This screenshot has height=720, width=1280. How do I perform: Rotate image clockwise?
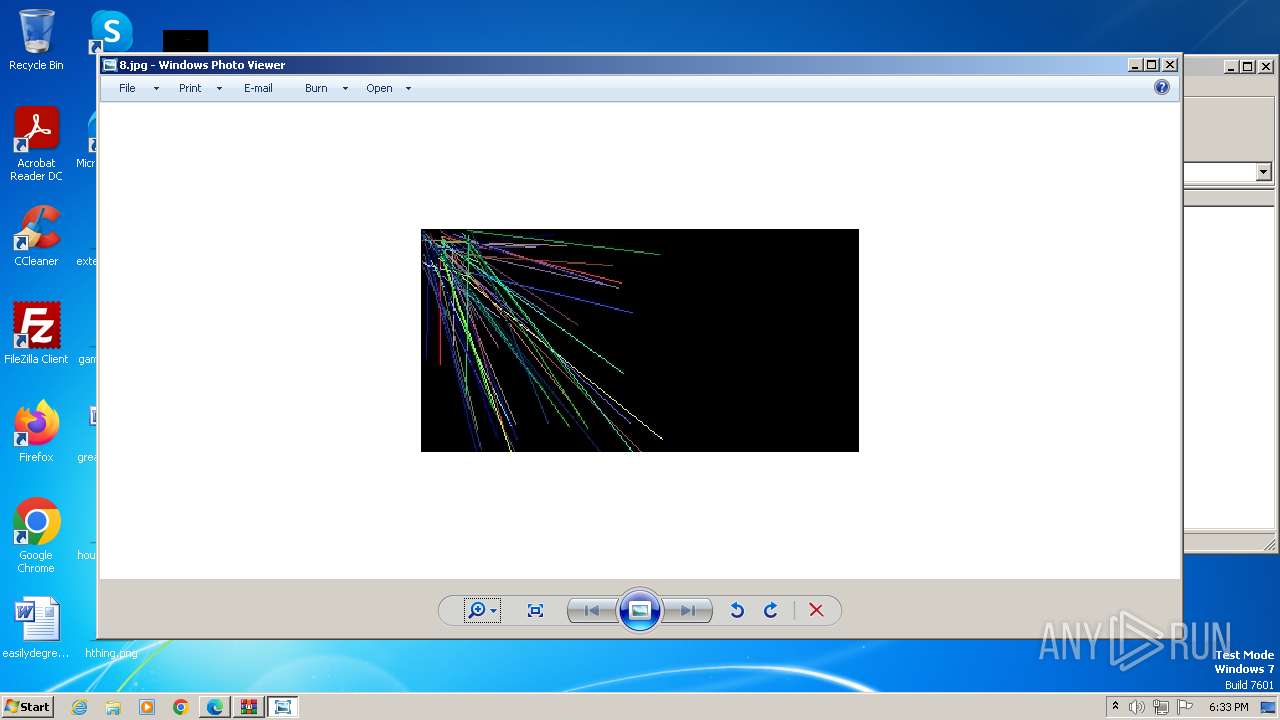(x=771, y=610)
